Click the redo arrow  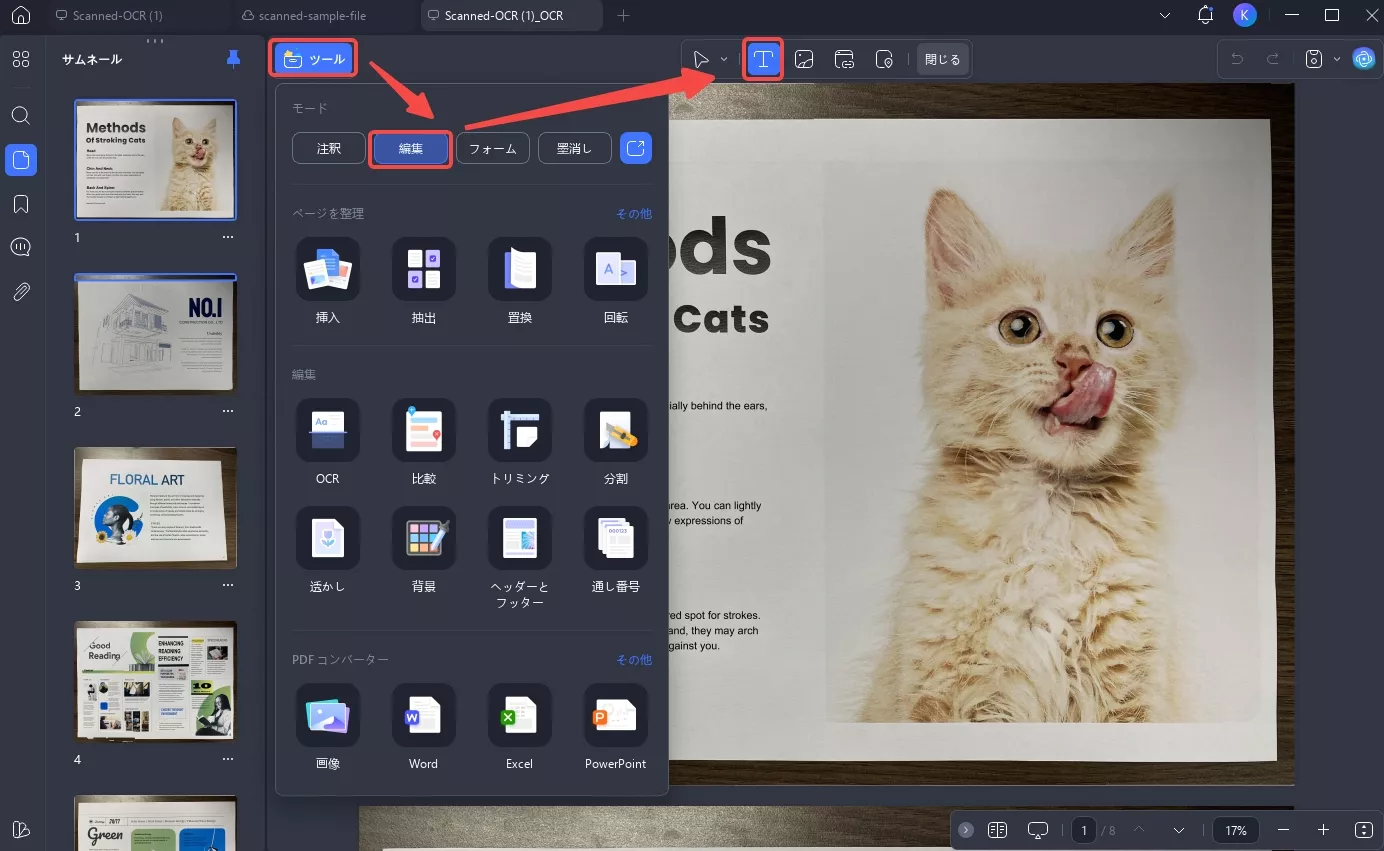[x=1273, y=60]
